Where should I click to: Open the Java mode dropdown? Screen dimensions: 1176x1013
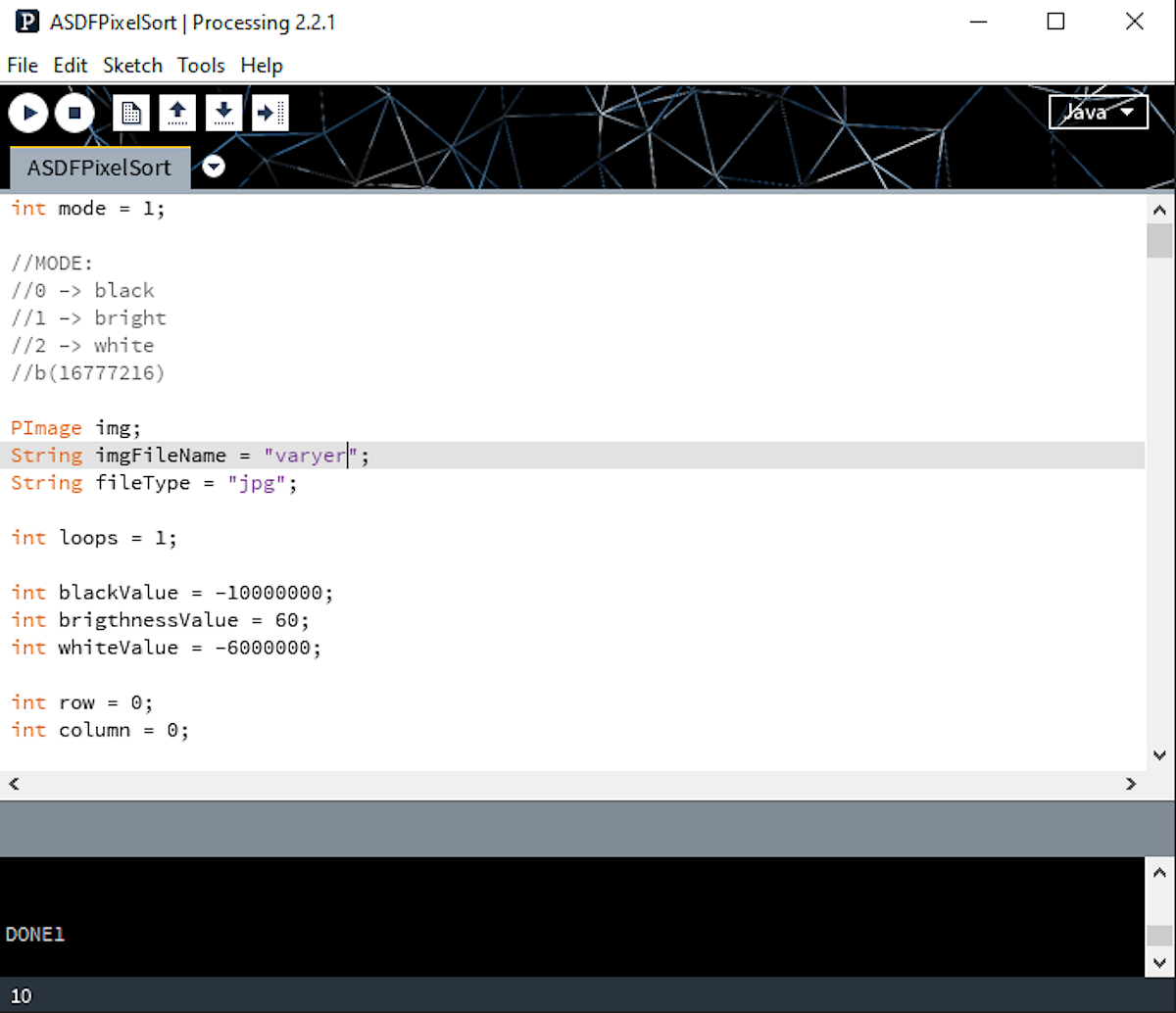pos(1098,112)
